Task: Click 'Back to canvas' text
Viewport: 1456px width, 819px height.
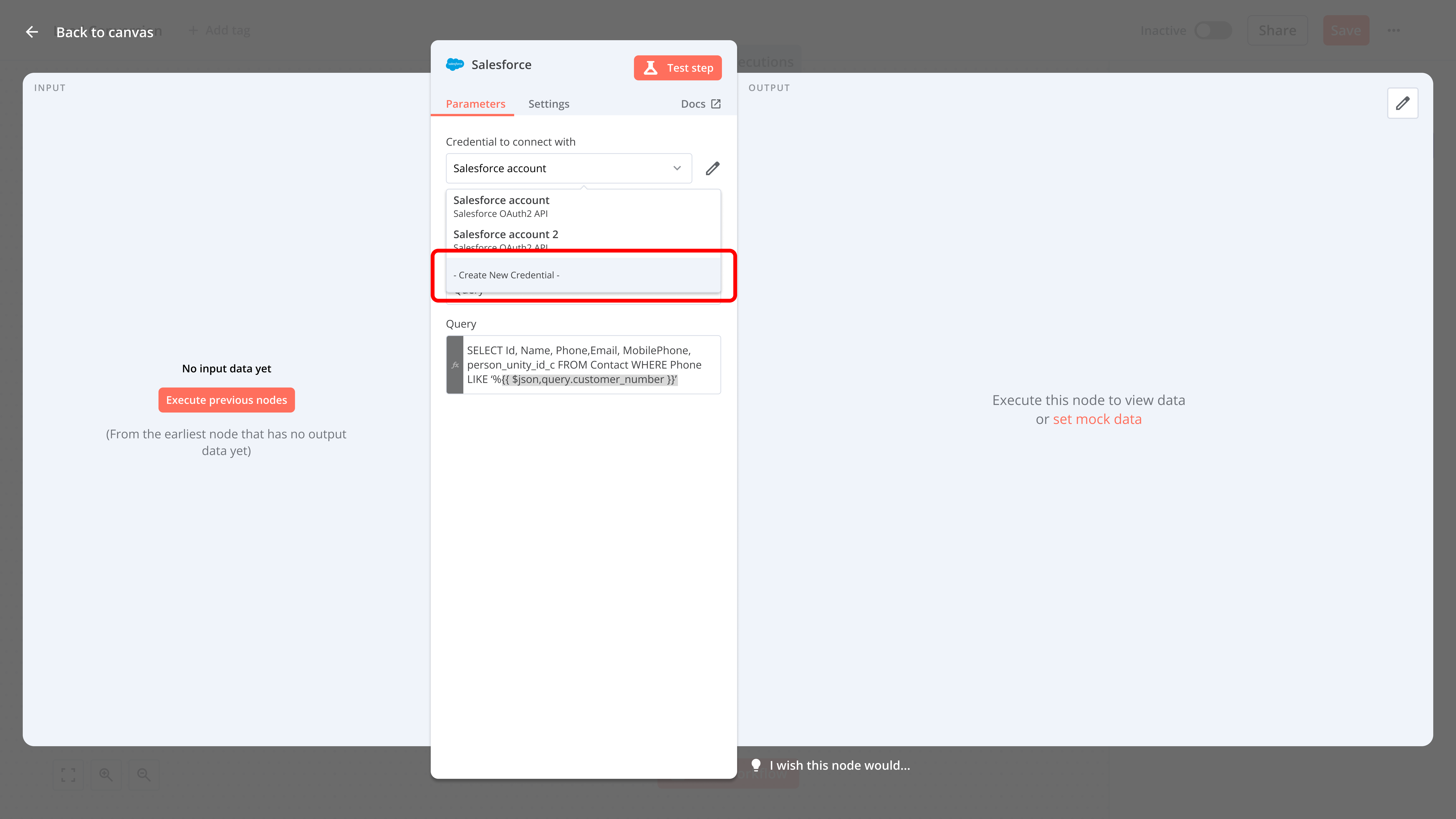Action: click(x=105, y=32)
